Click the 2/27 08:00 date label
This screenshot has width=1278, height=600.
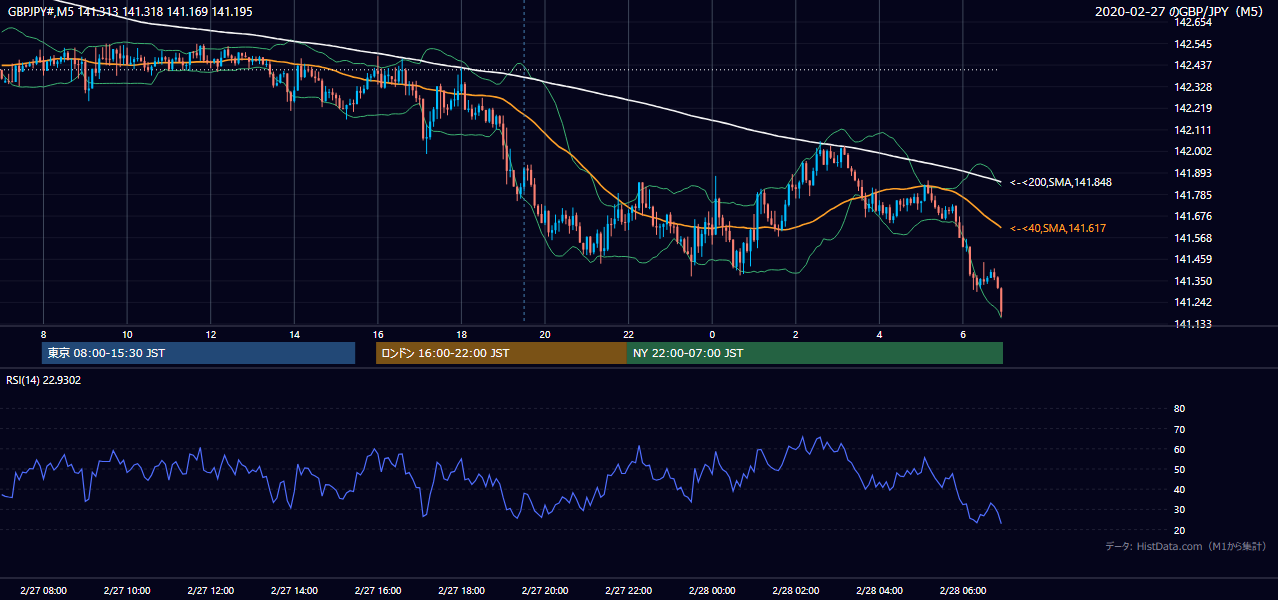coord(43,591)
